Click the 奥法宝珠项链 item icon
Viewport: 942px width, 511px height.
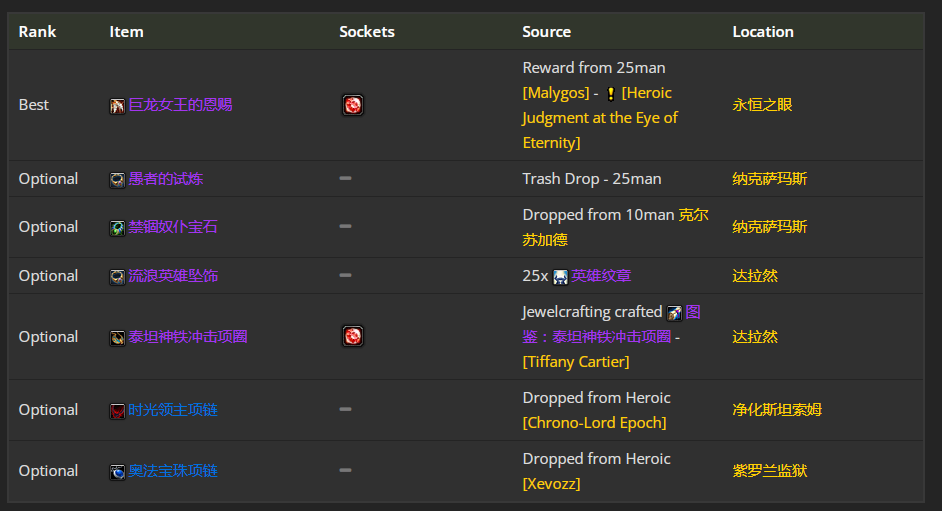(x=117, y=471)
